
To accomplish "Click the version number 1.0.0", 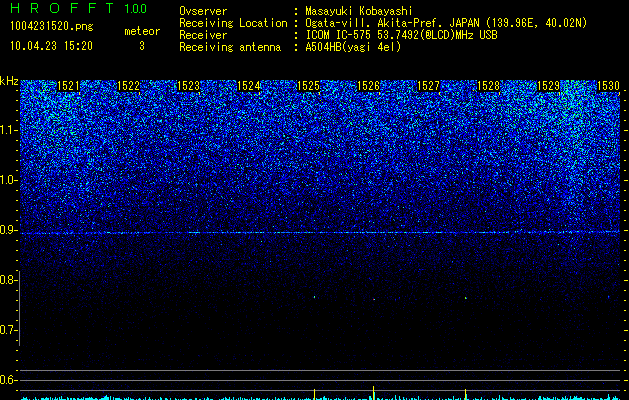I will click(x=135, y=8).
